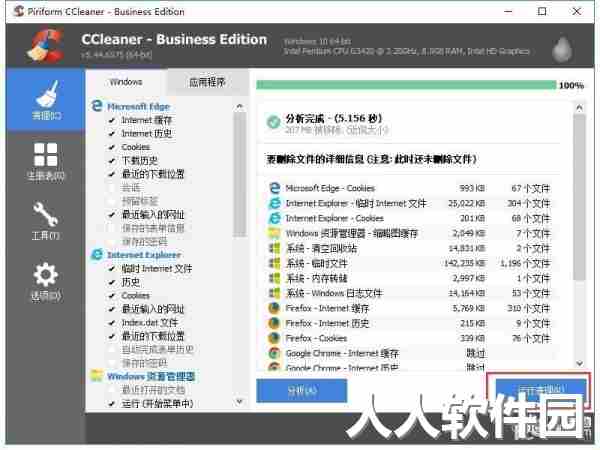
Task: Open the Registry section with grid icon
Action: tap(46, 161)
